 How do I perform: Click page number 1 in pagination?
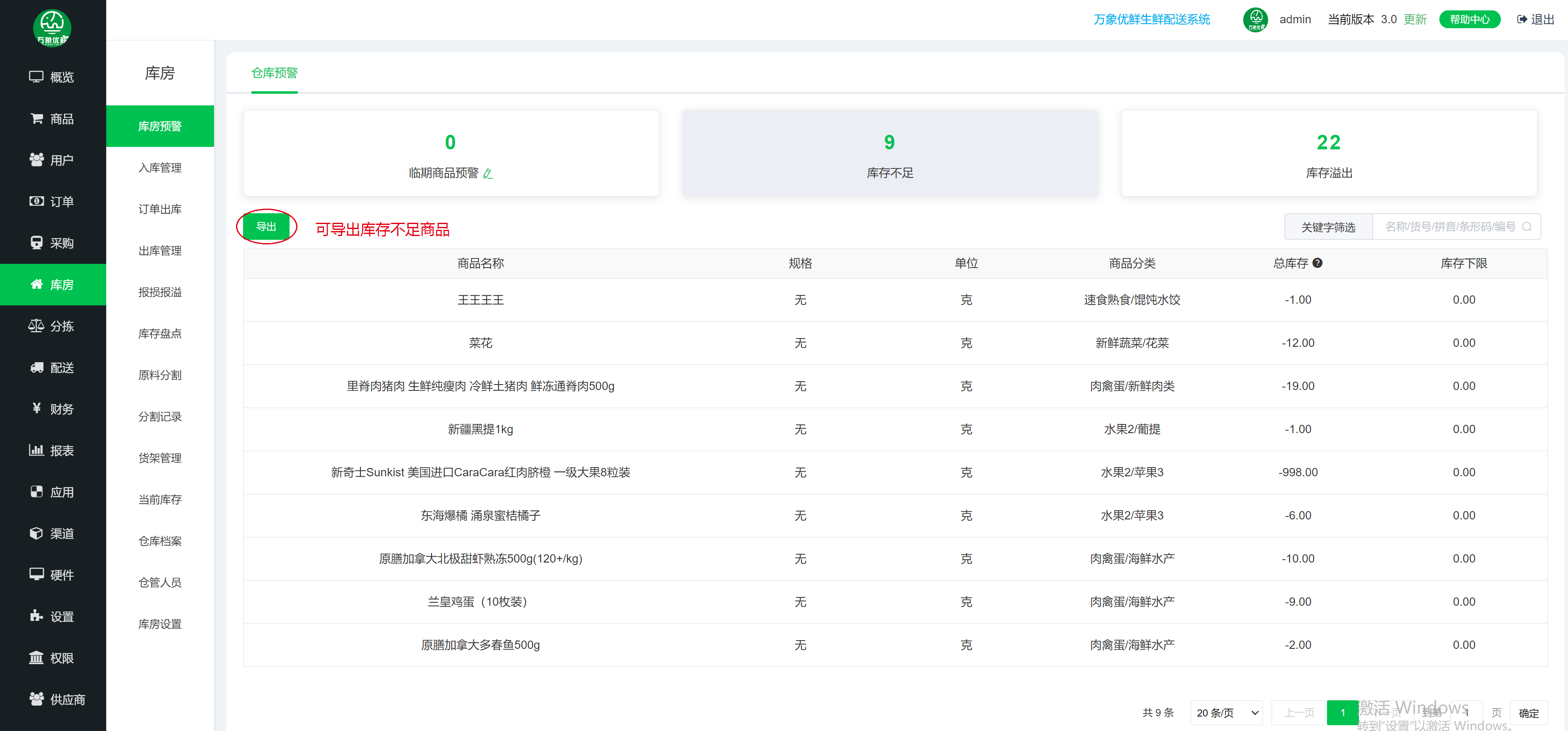click(x=1342, y=713)
